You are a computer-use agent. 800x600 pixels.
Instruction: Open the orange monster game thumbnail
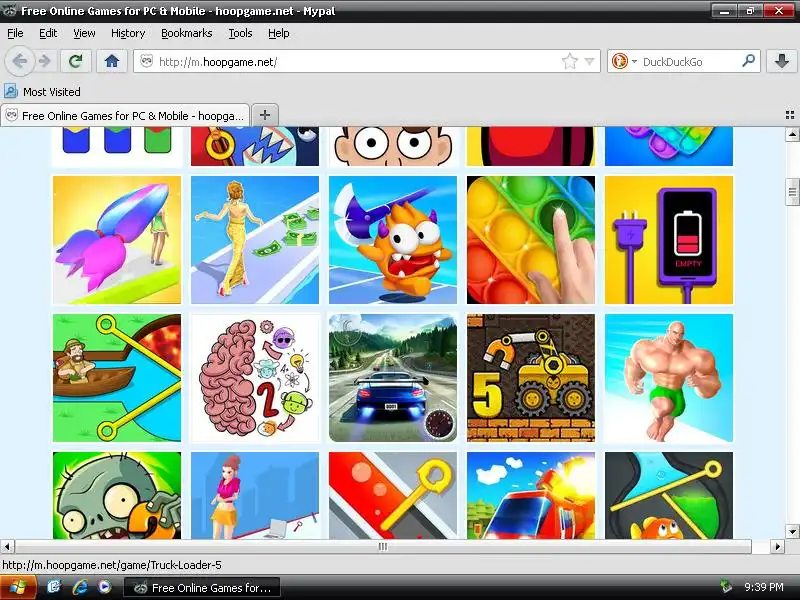393,240
